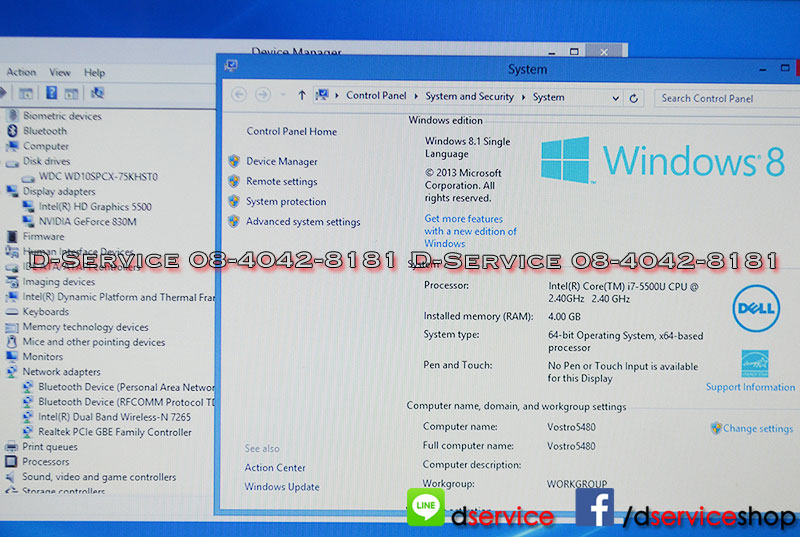The width and height of the screenshot is (800, 537).
Task: Select the Computer category in device tree
Action: pyautogui.click(x=46, y=146)
